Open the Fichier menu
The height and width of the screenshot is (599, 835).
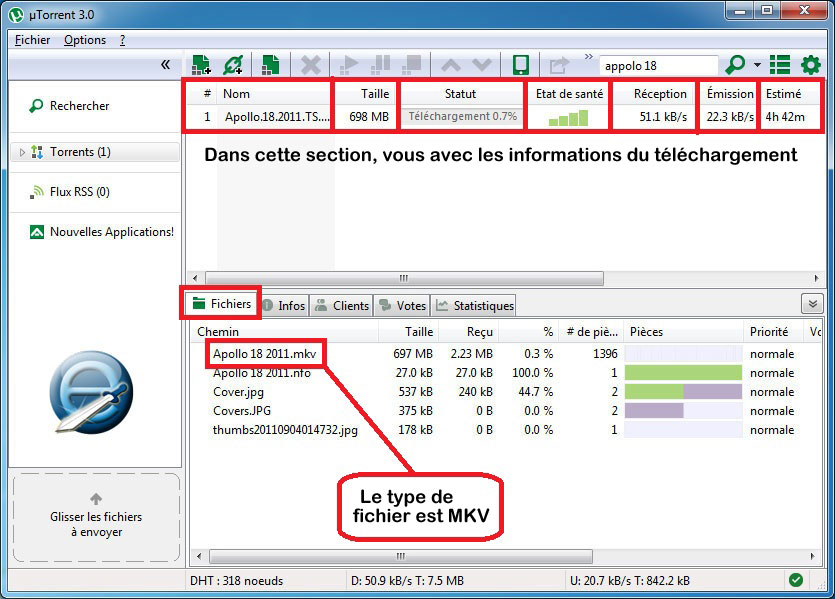coord(32,40)
